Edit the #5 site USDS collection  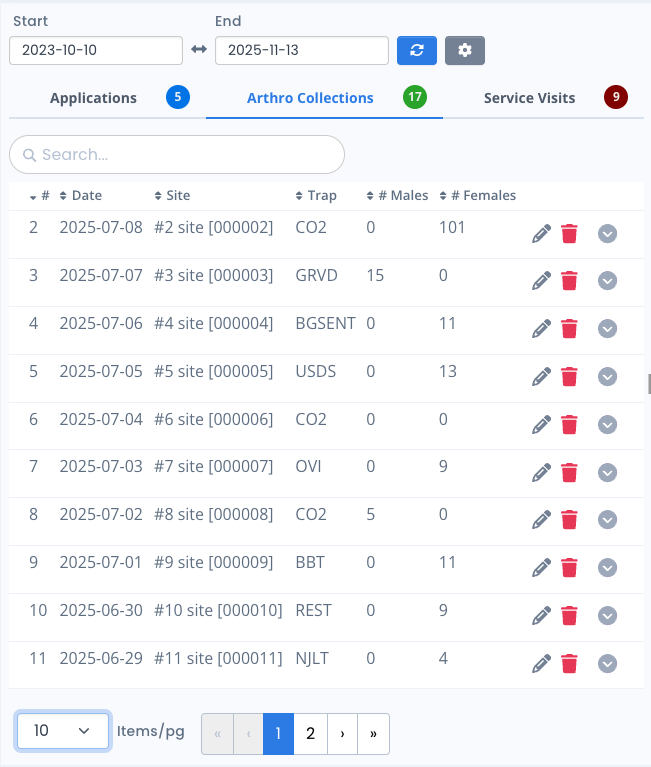click(x=541, y=377)
